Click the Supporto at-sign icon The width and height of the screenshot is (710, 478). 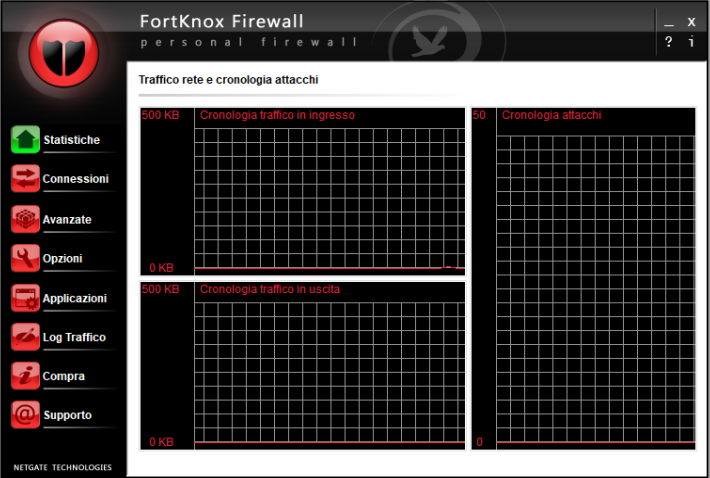point(25,415)
